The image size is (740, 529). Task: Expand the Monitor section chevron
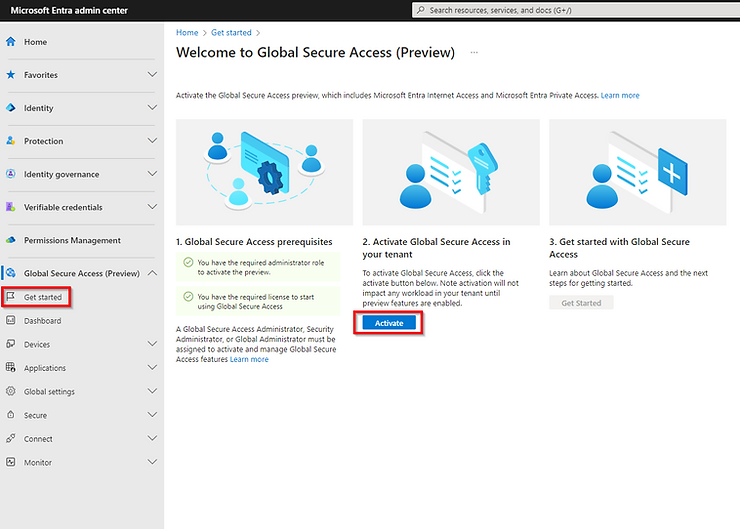(x=152, y=462)
